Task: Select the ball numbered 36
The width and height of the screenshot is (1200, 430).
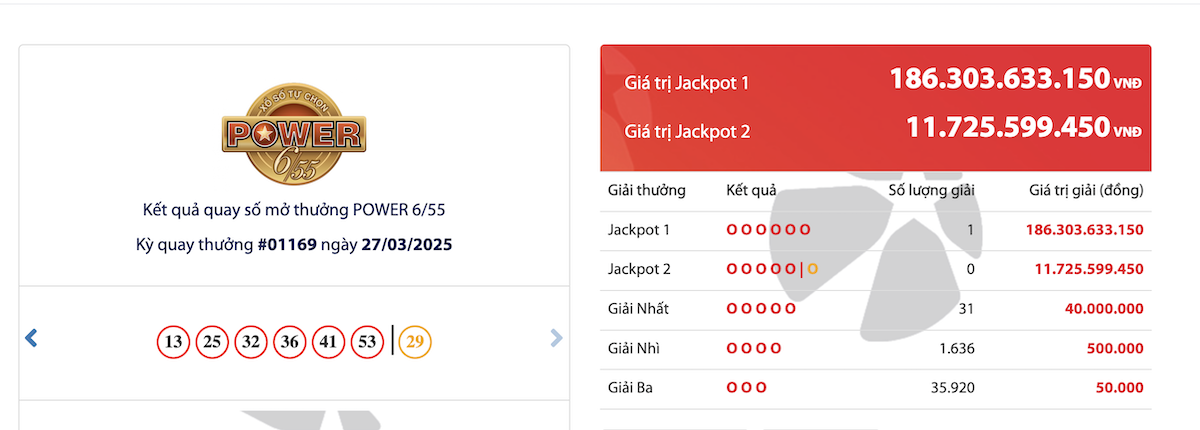Action: [x=290, y=342]
